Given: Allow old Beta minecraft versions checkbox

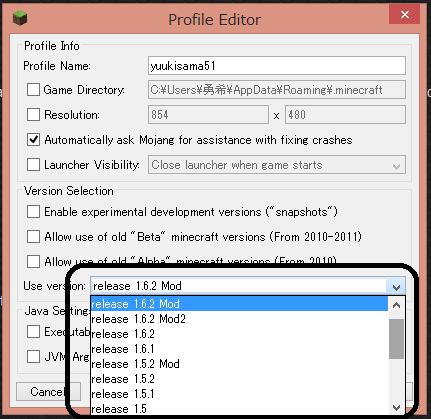Looking at the screenshot, I should pyautogui.click(x=33, y=236).
